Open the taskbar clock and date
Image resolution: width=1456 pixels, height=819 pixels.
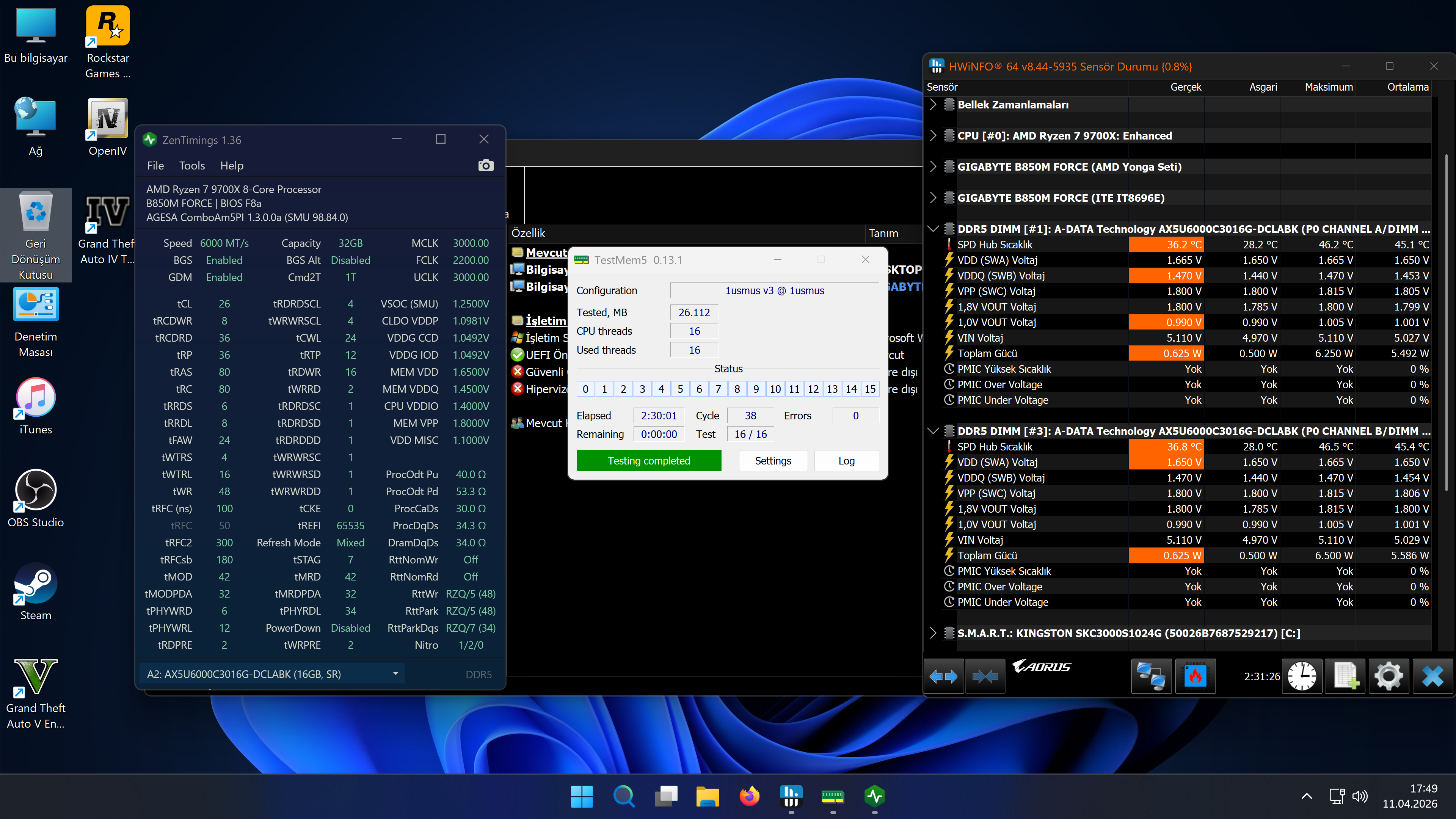[1410, 796]
